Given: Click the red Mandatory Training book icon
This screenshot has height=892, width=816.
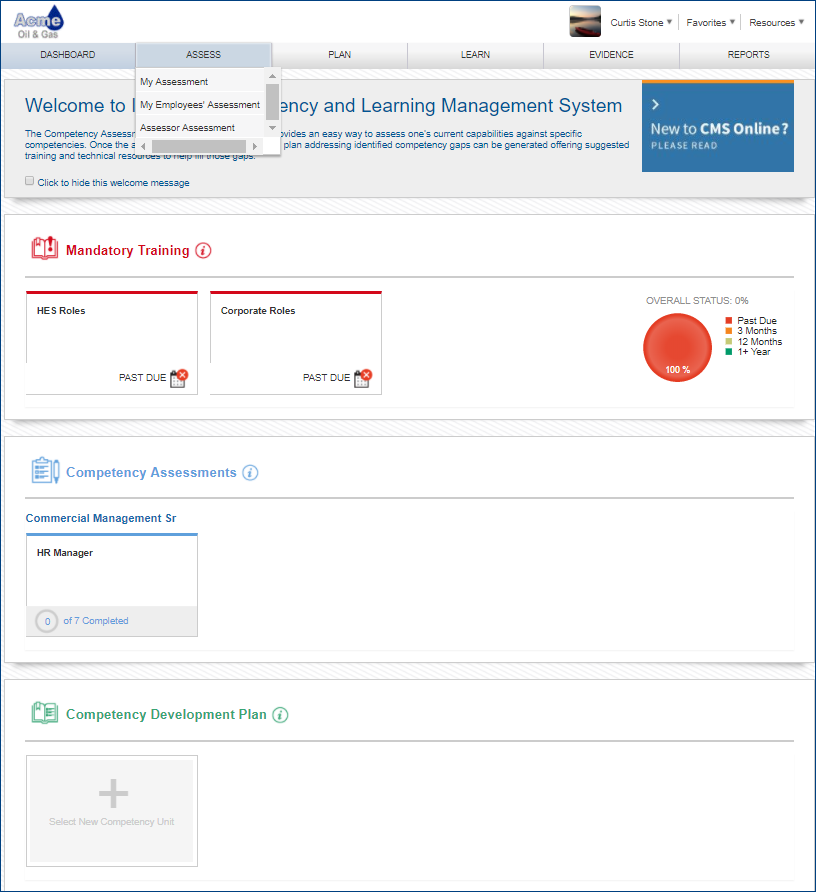Looking at the screenshot, I should click(x=44, y=248).
